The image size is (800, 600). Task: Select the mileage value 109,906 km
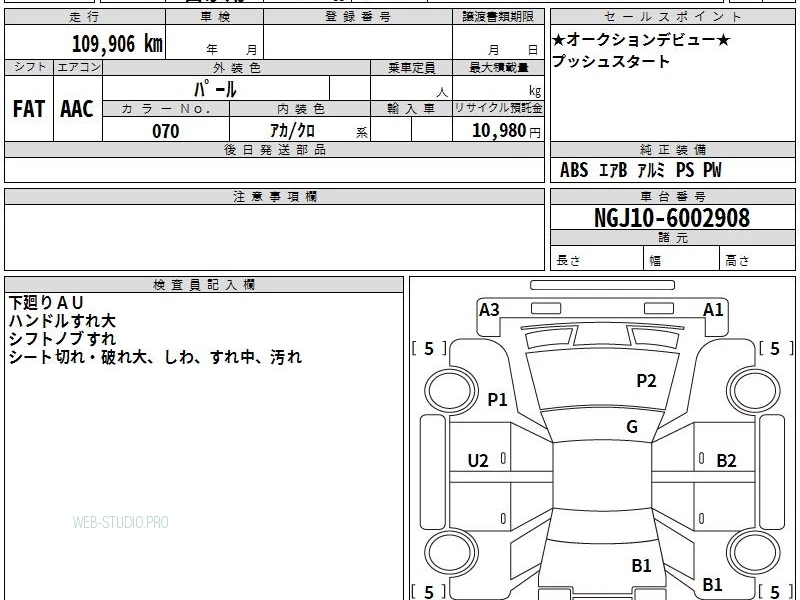[117, 44]
